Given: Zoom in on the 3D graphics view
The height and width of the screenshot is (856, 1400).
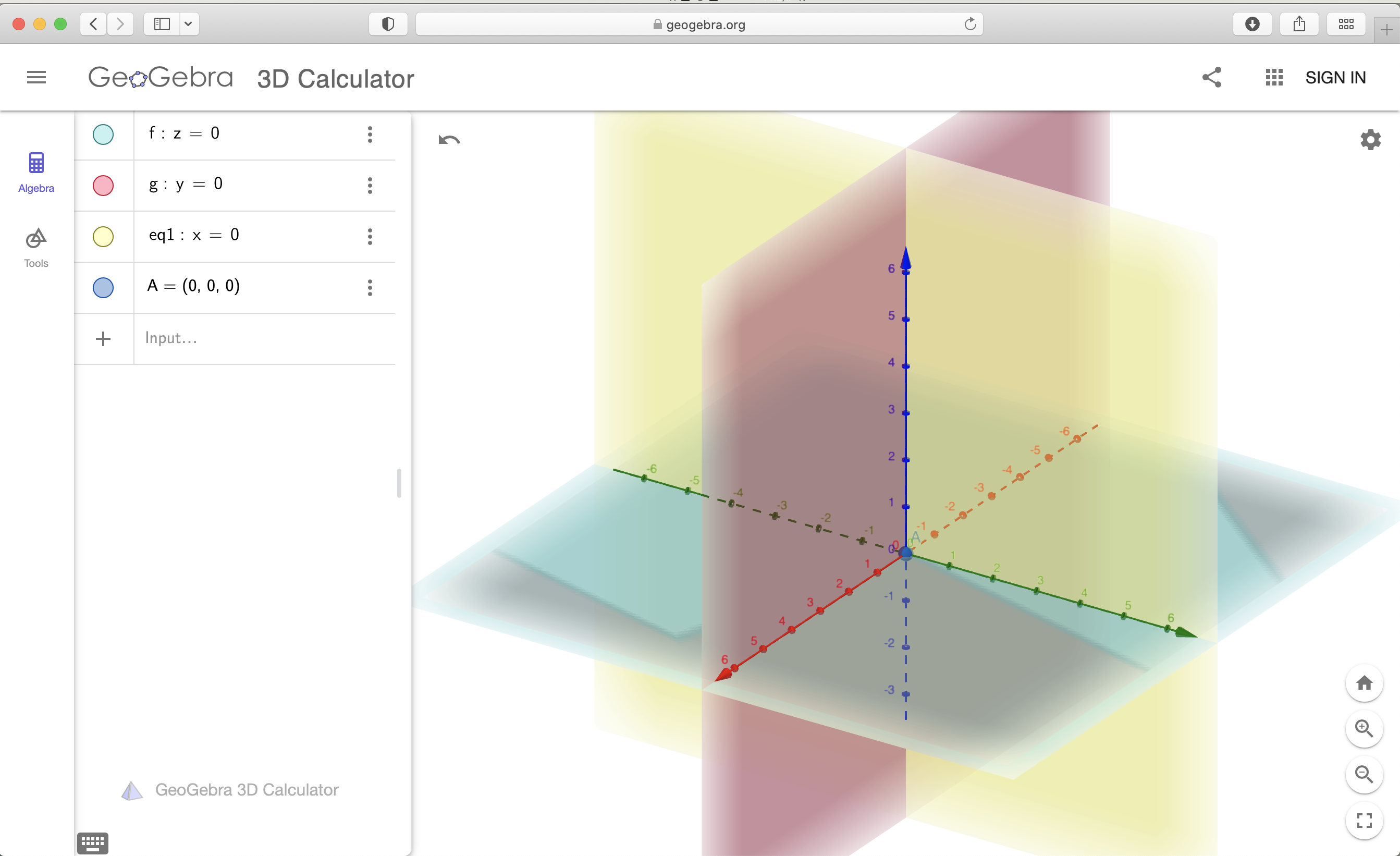Looking at the screenshot, I should [1364, 728].
